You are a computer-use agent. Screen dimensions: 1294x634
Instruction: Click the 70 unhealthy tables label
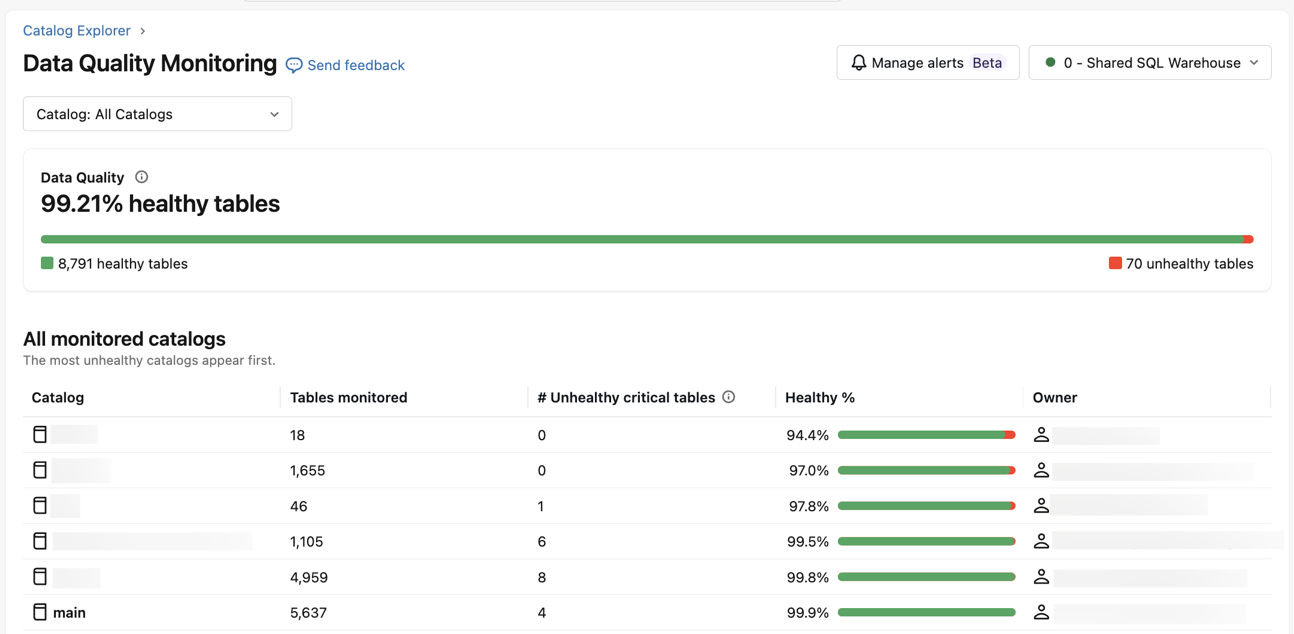pos(1189,264)
